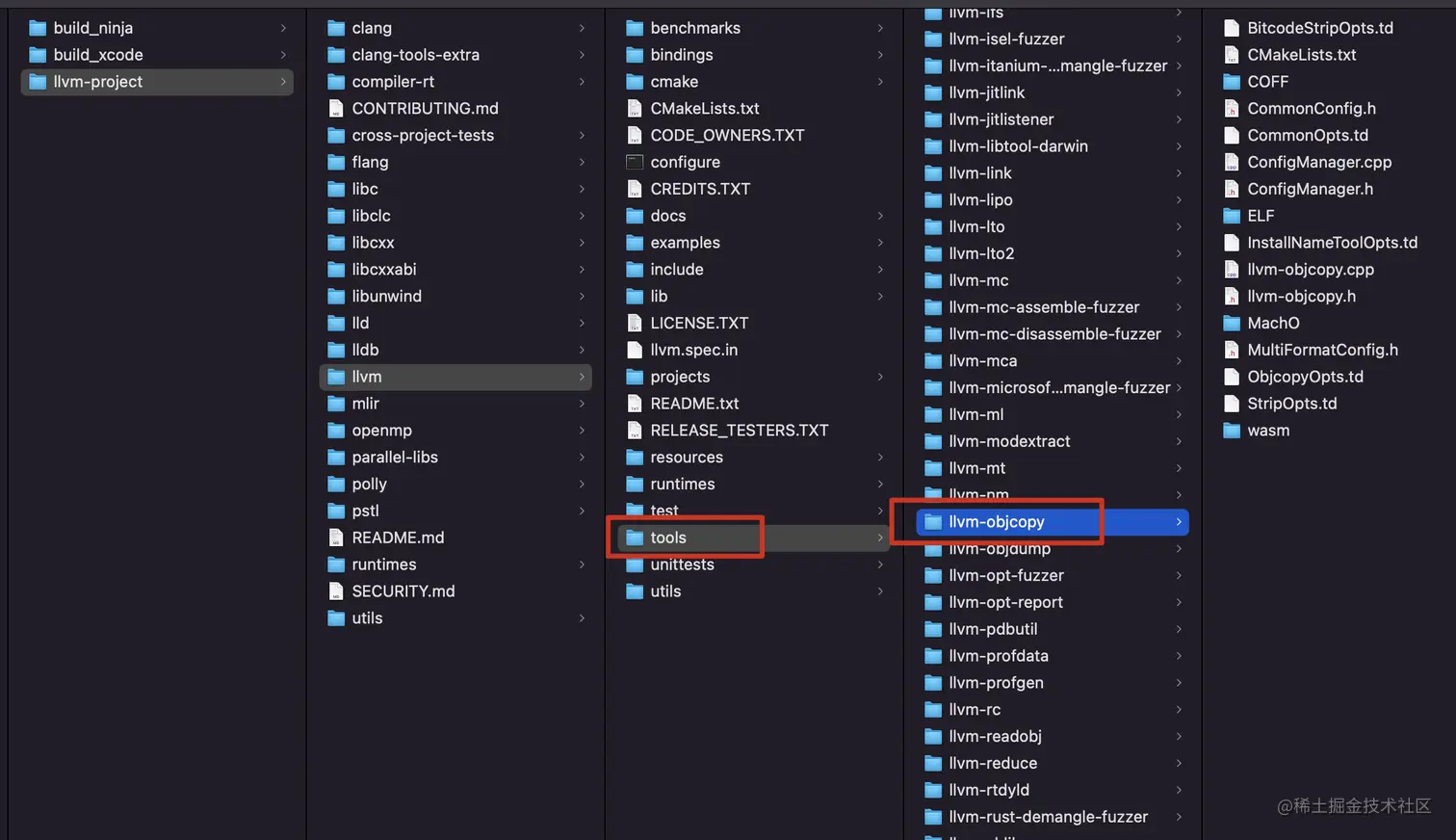Click the StripOpts.td file icon
Screen dimensions: 1456x840
point(1232,404)
